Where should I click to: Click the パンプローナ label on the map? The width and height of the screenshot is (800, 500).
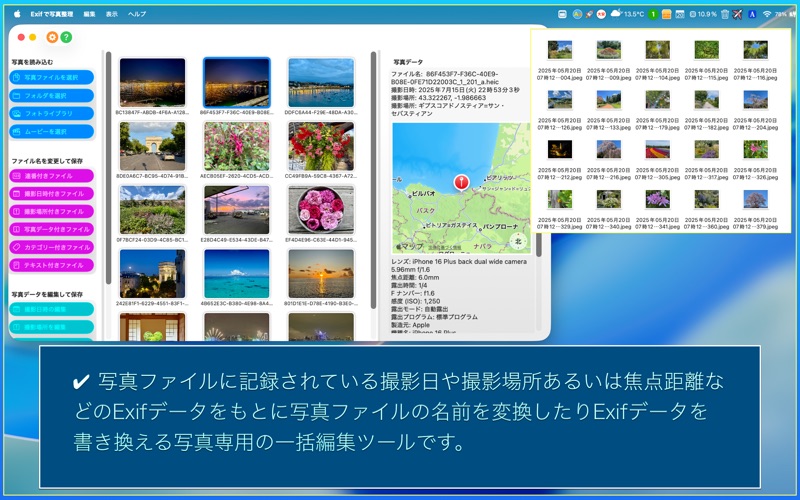tap(501, 227)
